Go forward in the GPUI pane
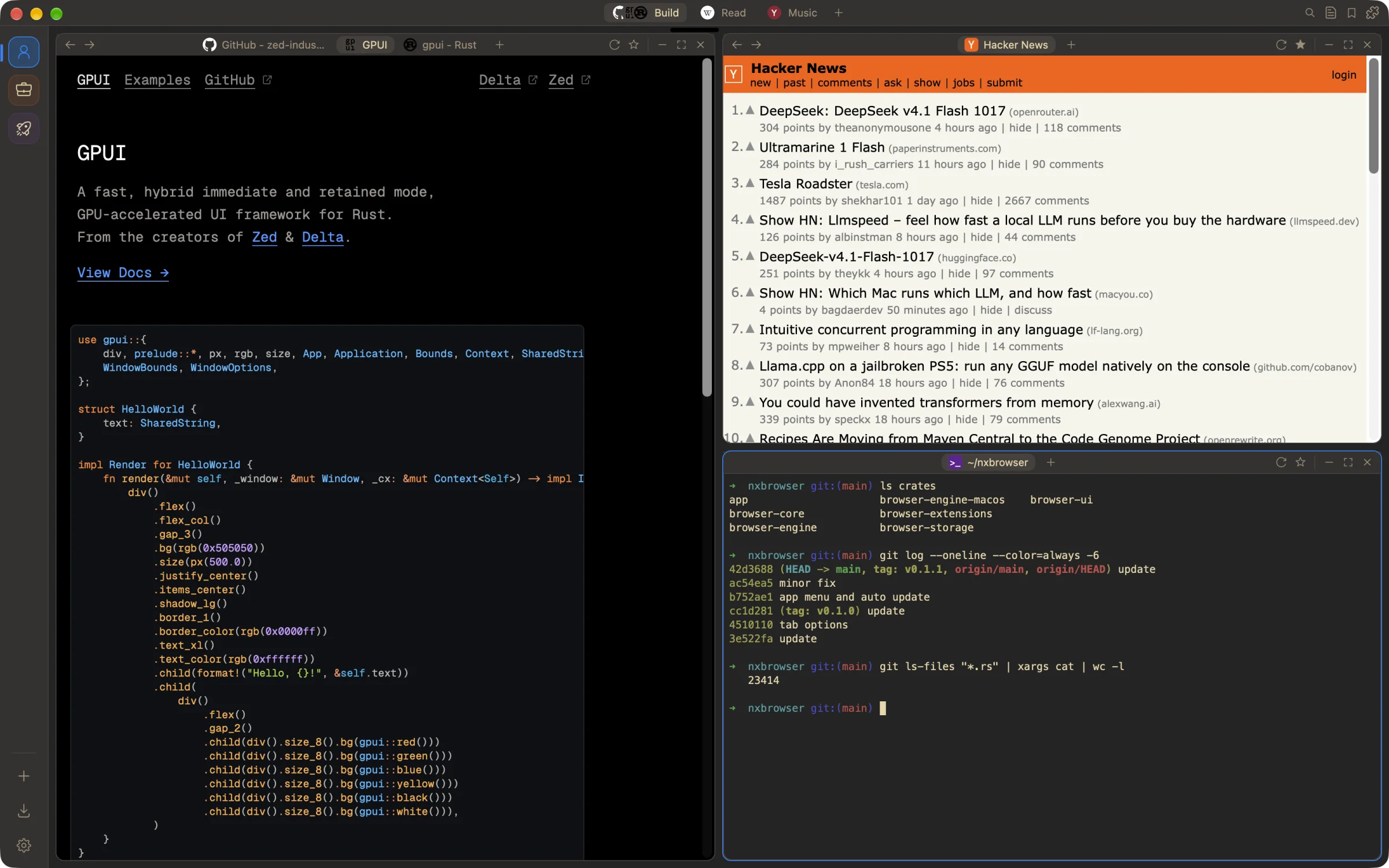 89,45
